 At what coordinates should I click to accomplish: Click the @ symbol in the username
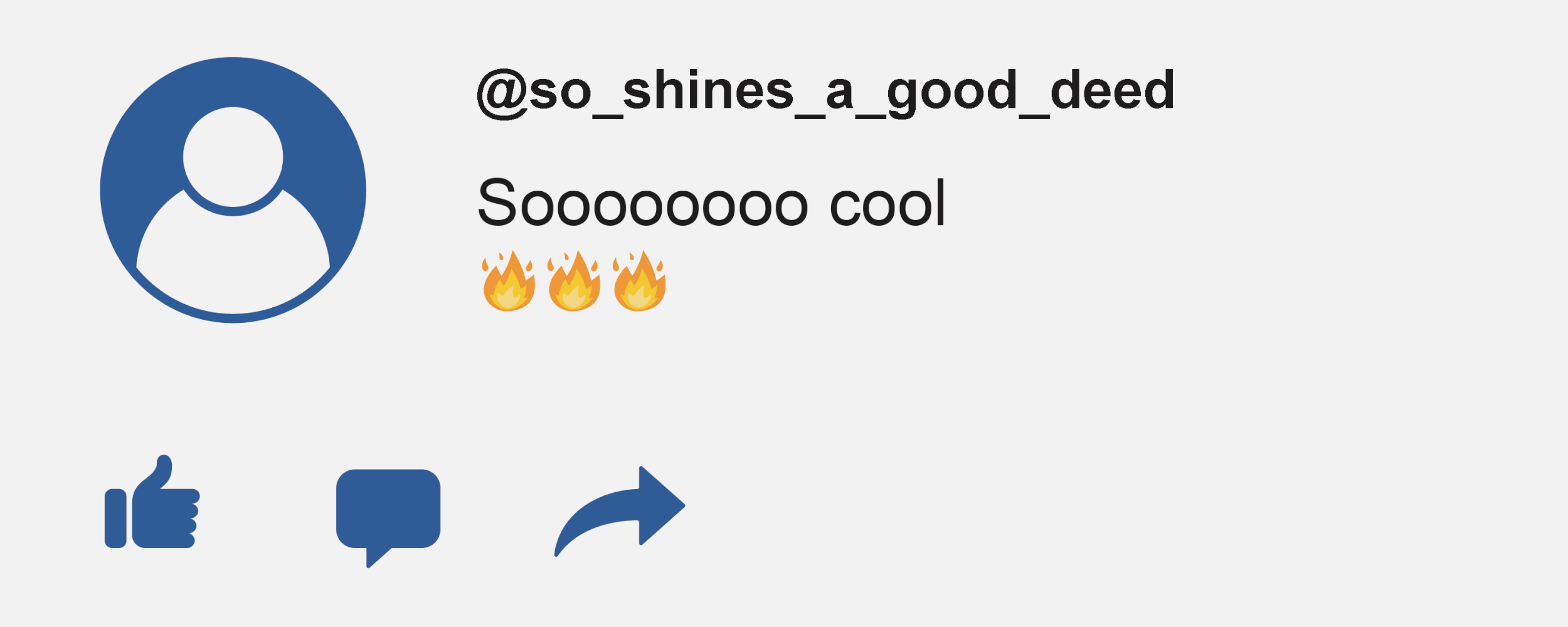[502, 94]
